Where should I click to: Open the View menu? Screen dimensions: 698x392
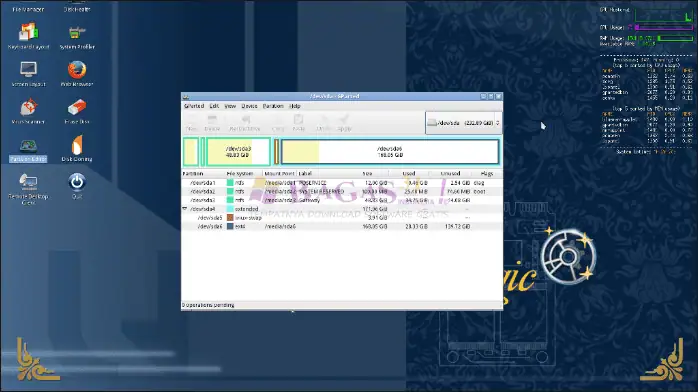click(x=230, y=106)
